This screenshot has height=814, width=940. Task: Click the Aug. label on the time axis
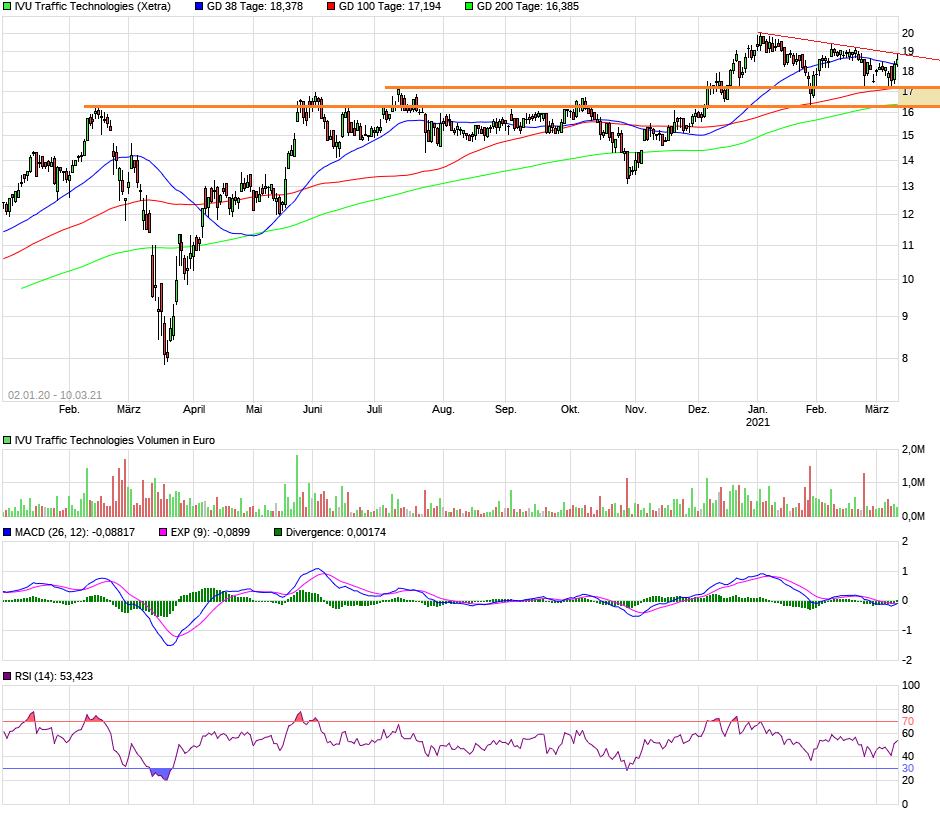pyautogui.click(x=443, y=409)
